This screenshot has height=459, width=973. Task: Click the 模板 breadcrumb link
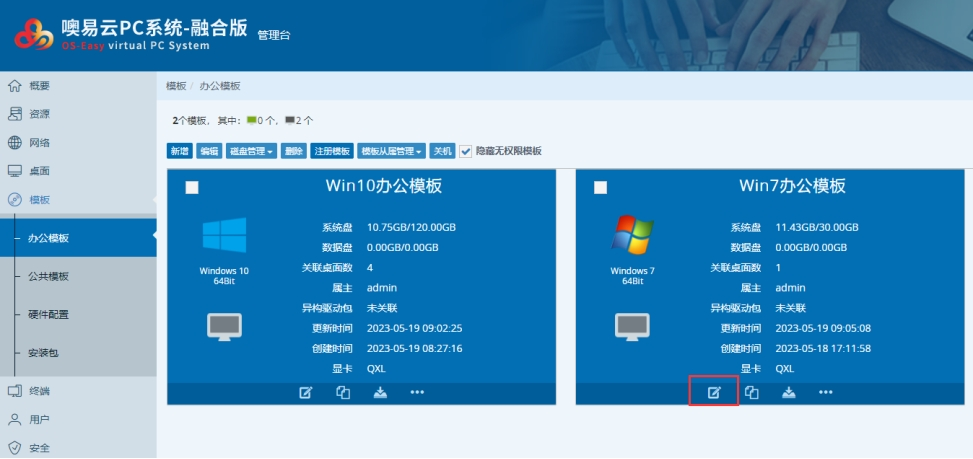[176, 86]
